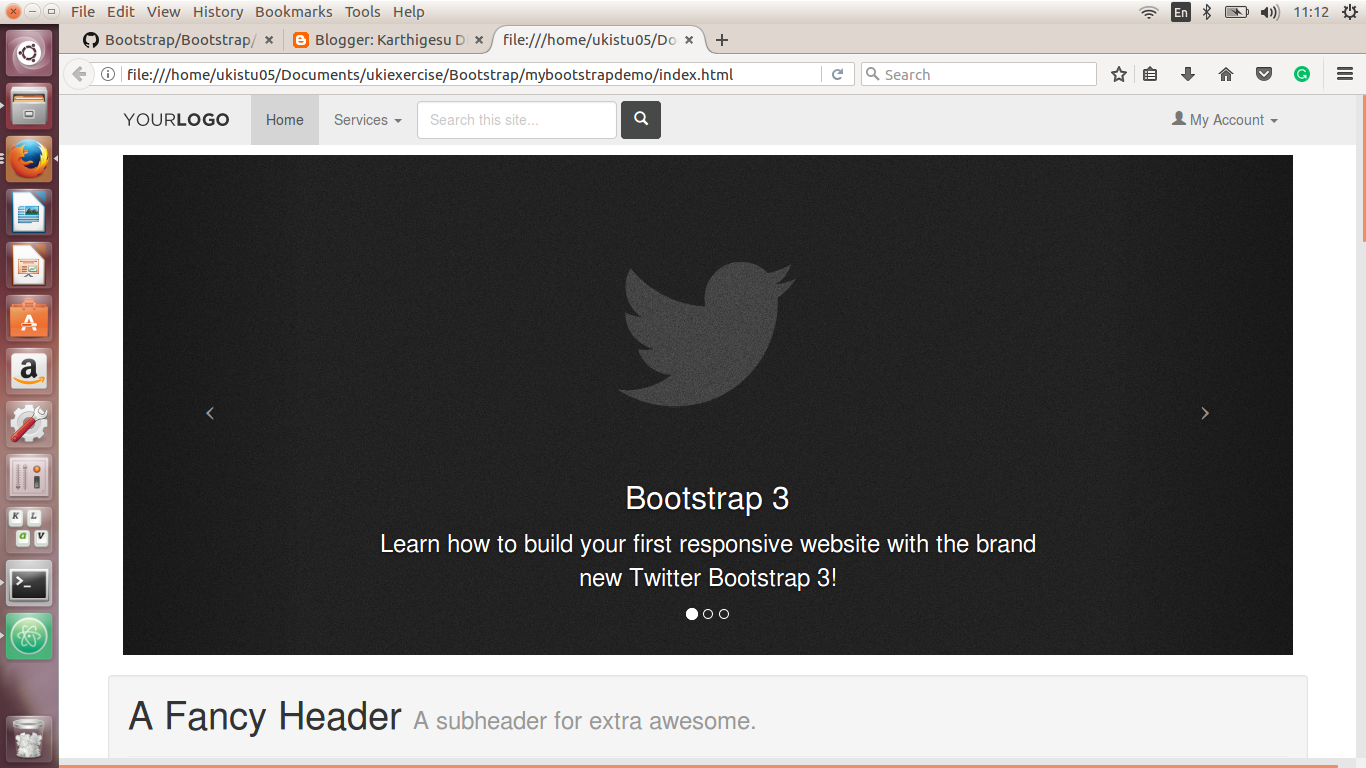Select the third carousel indicator dot
Screen dimensions: 1366x768
724,614
